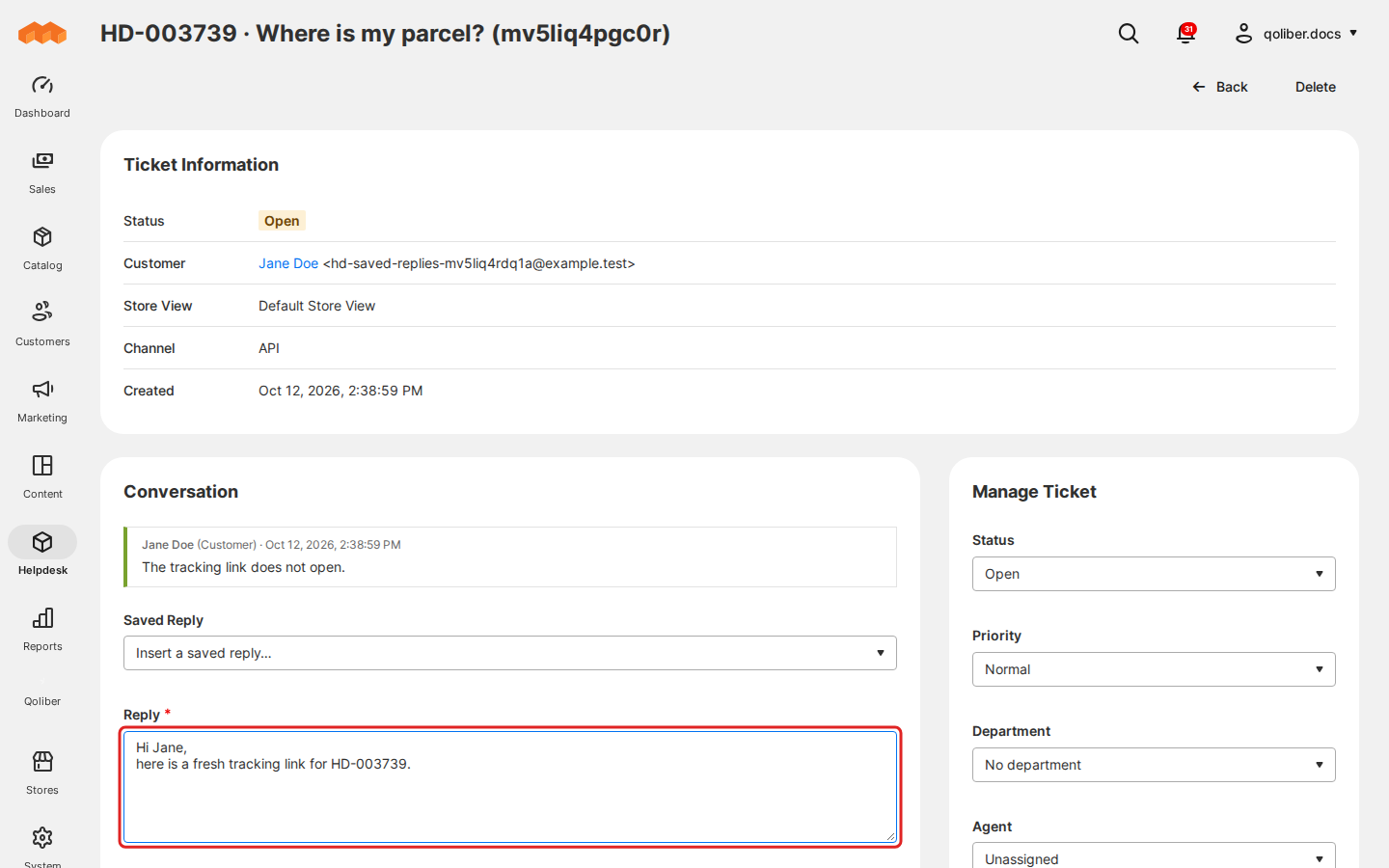Open the Agent dropdown showing Unassigned
This screenshot has width=1389, height=868.
pyautogui.click(x=1154, y=856)
